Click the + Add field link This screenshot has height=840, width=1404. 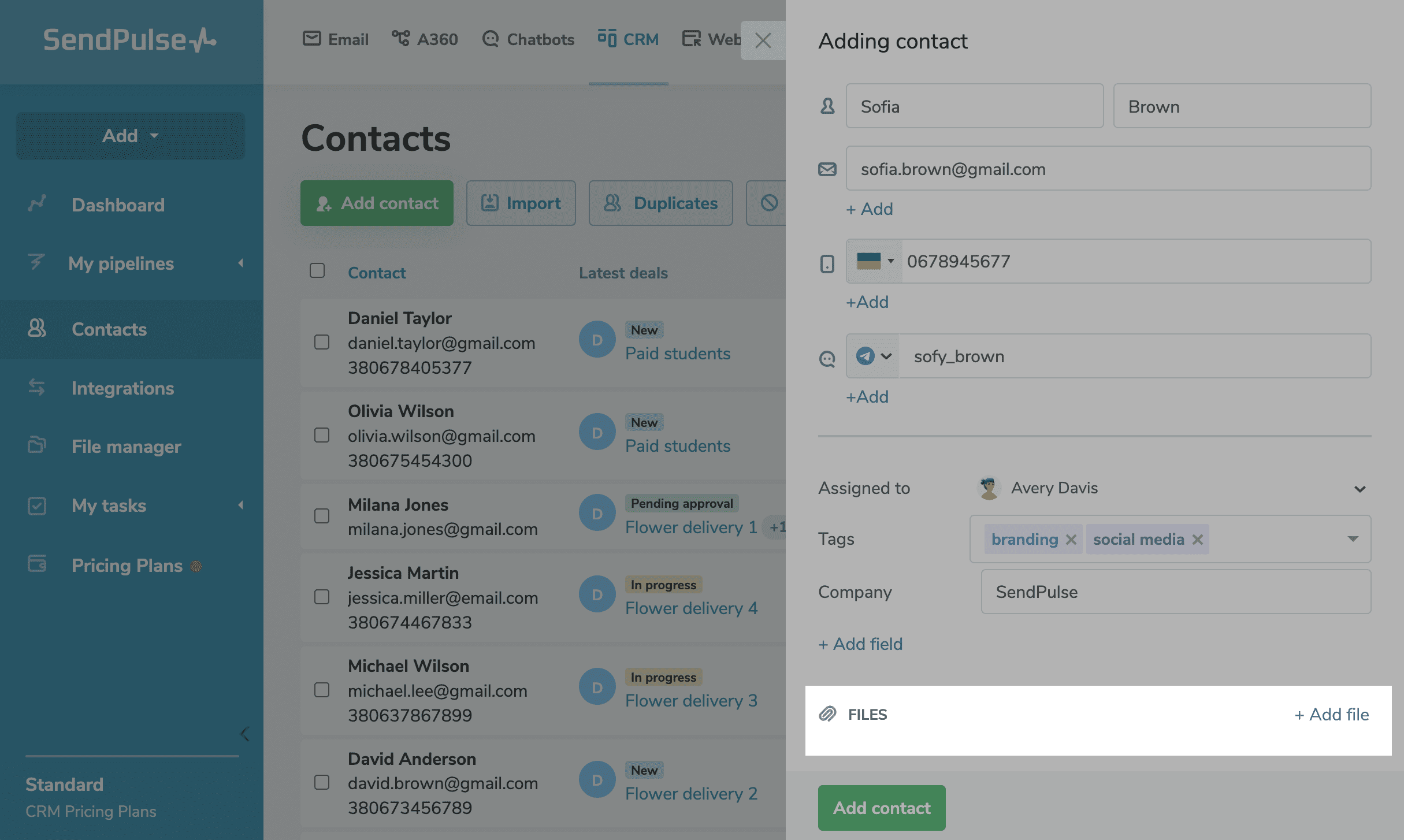[860, 644]
